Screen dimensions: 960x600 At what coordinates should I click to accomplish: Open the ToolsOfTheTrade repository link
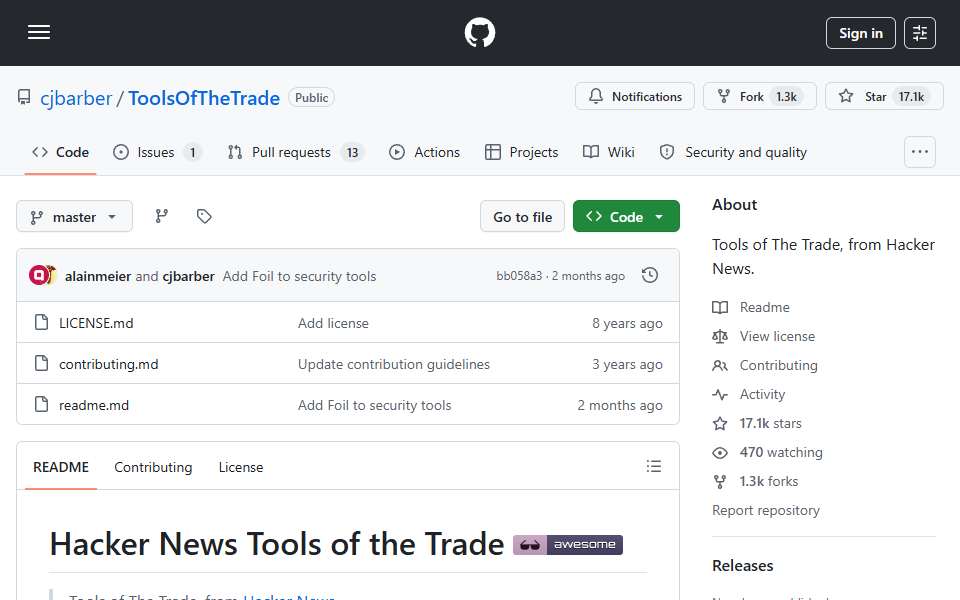204,98
